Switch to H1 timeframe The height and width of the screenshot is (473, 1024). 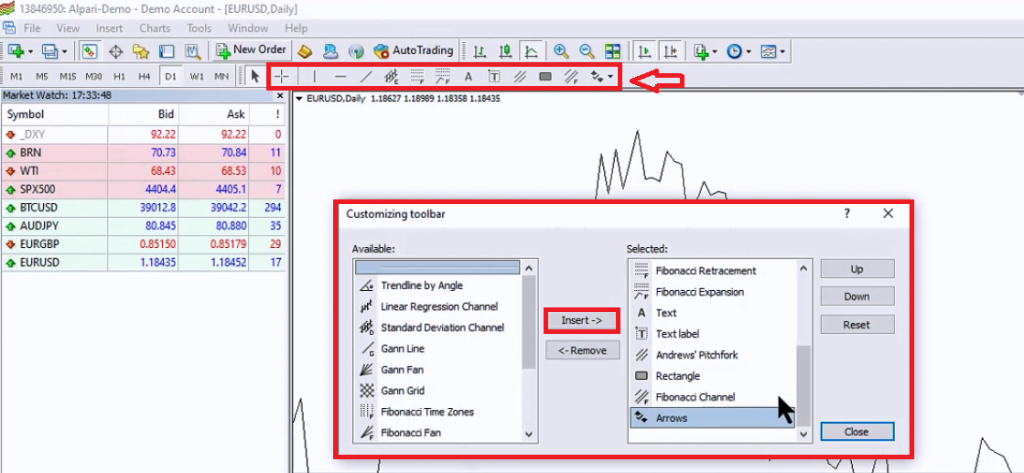119,76
